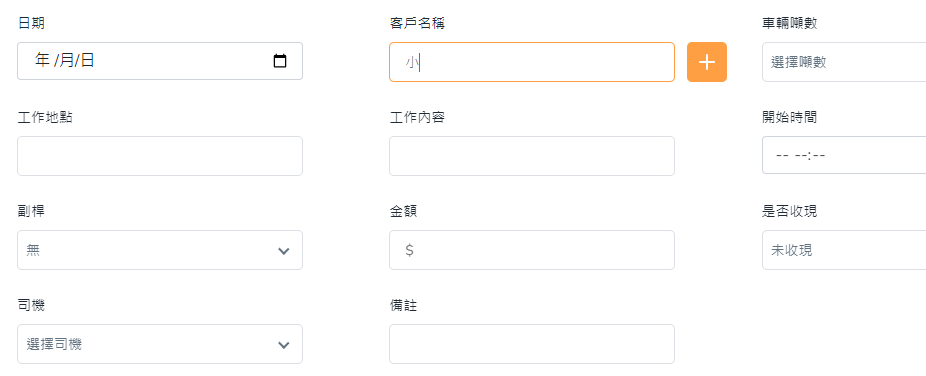Expand the 是否收現 dropdown showing 未收現
This screenshot has width=926, height=376.
[x=844, y=250]
